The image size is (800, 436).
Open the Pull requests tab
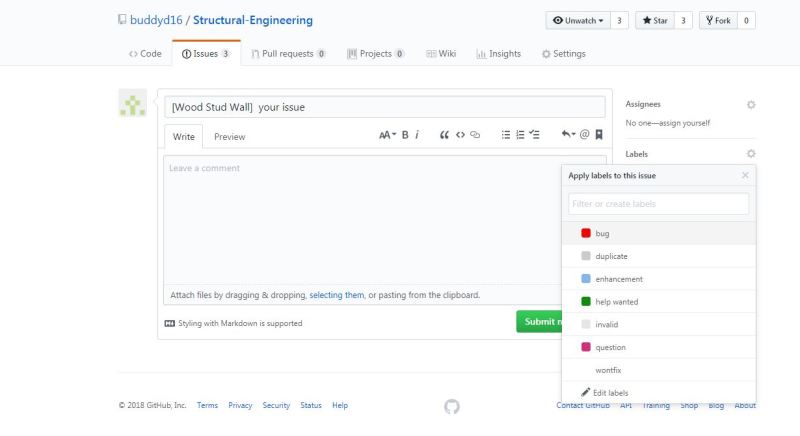pos(288,54)
